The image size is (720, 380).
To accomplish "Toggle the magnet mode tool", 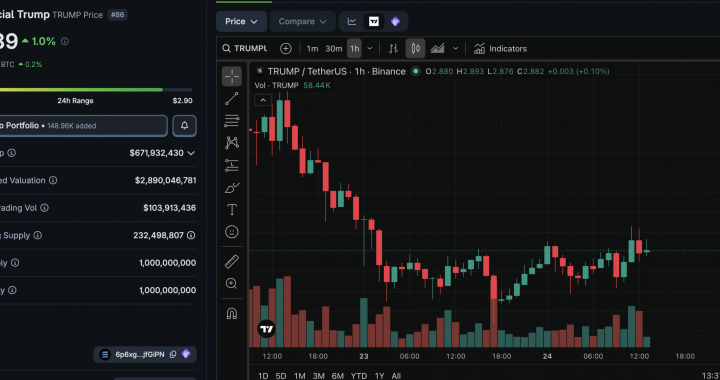I will [232, 314].
